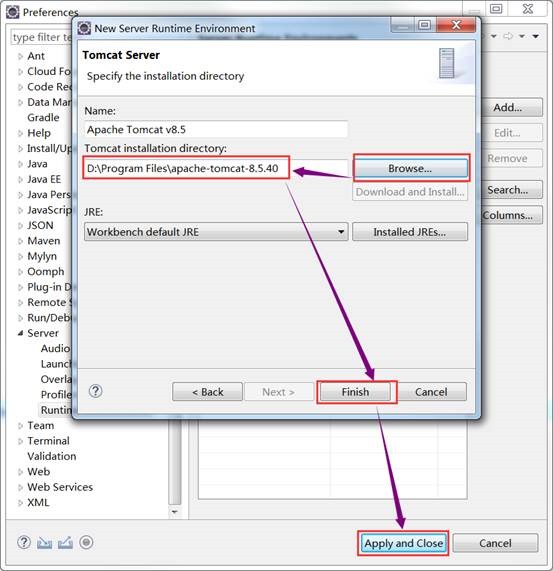Image resolution: width=553 pixels, height=571 pixels.
Task: Open the Preferences forward navigation arrow
Action: tap(508, 36)
